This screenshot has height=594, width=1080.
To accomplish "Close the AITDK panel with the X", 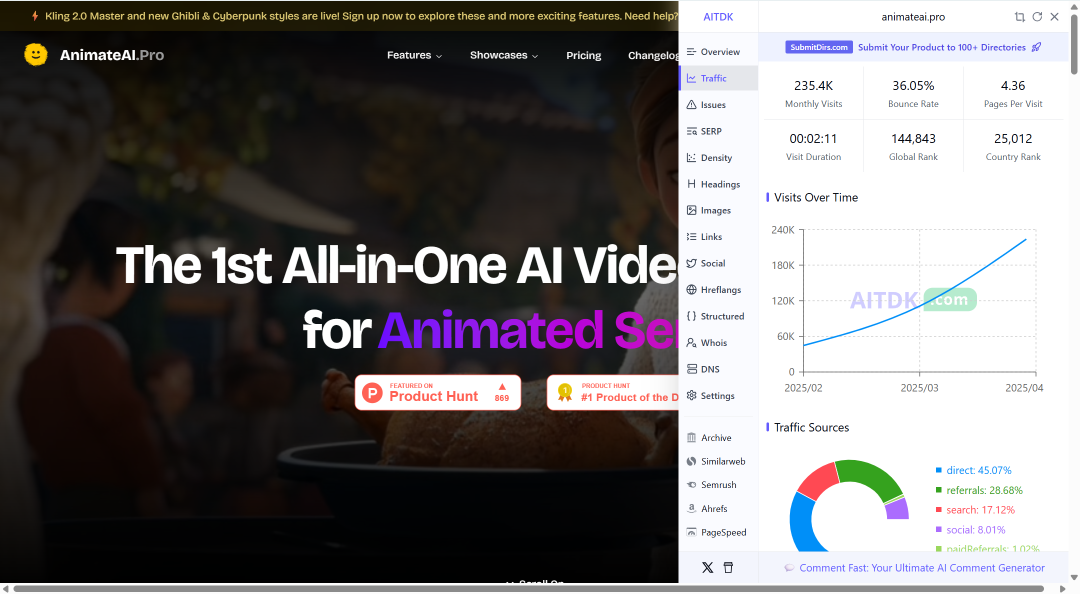I will pyautogui.click(x=1055, y=17).
